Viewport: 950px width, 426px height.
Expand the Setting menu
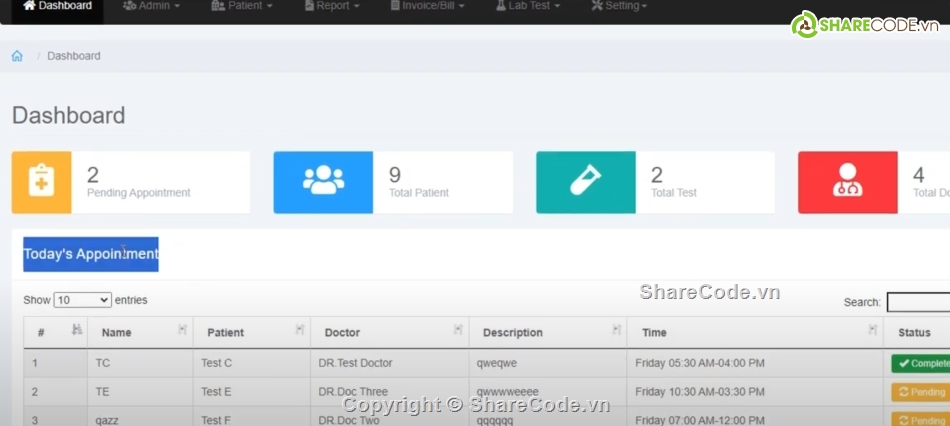[619, 6]
